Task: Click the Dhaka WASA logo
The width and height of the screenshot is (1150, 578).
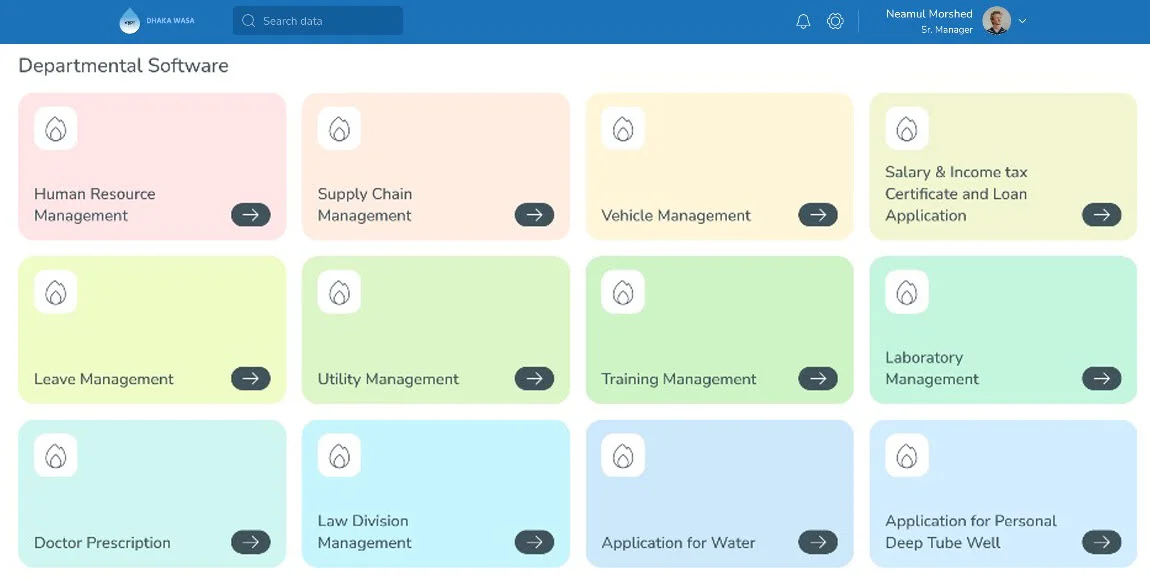Action: coord(130,21)
